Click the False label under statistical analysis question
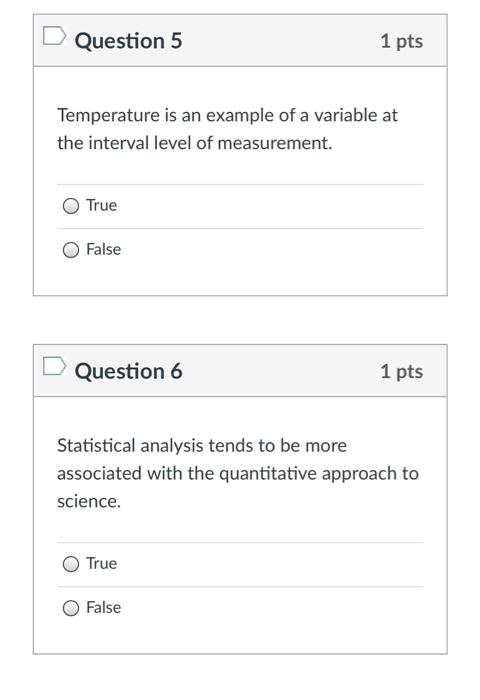The height and width of the screenshot is (700, 480). [x=103, y=608]
